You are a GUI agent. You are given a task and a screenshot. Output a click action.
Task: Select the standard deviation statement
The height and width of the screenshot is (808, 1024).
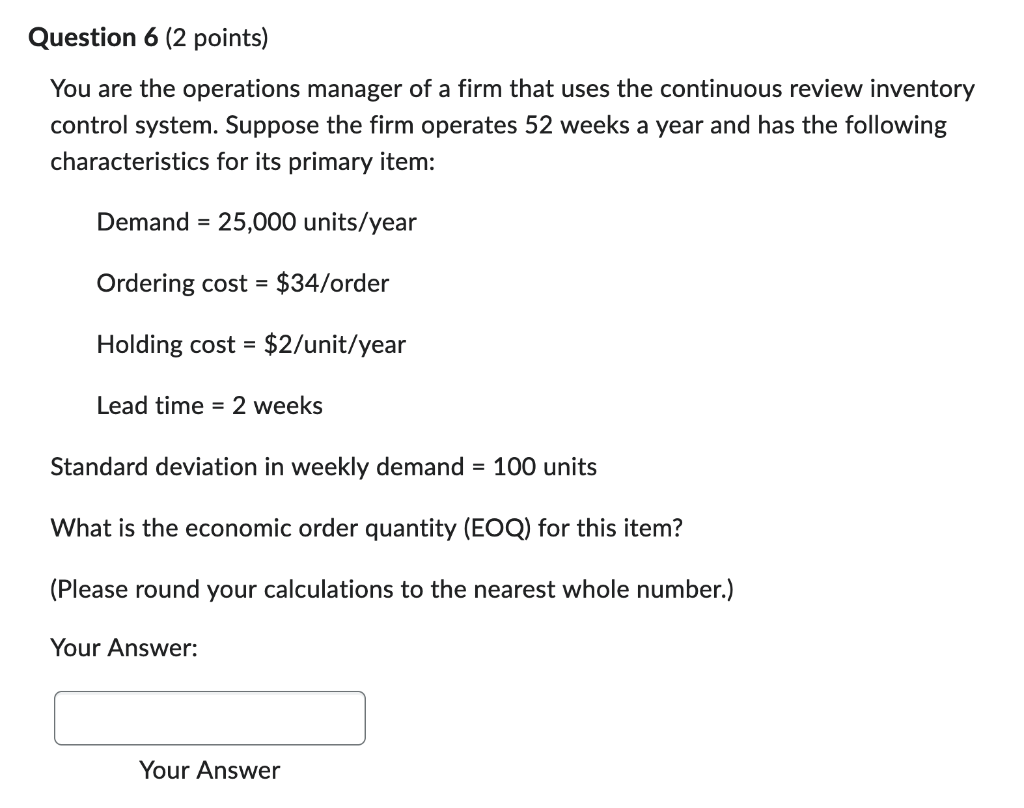point(323,466)
